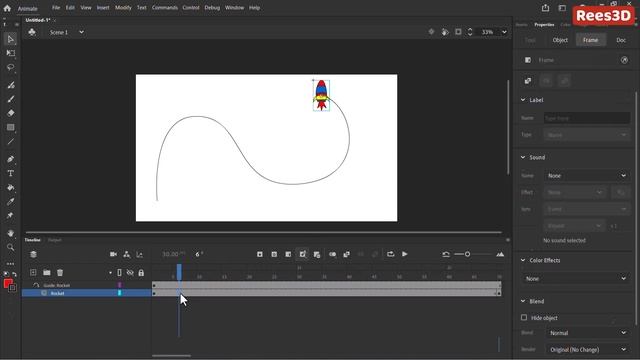Screen dimensions: 640x360
Task: Open the Color Effects None dropdown
Action: [576, 278]
